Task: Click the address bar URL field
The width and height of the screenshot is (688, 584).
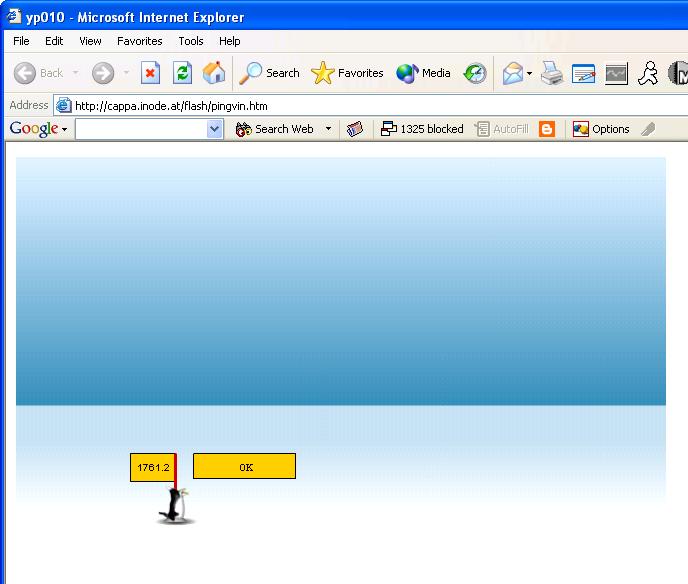Action: pos(360,105)
